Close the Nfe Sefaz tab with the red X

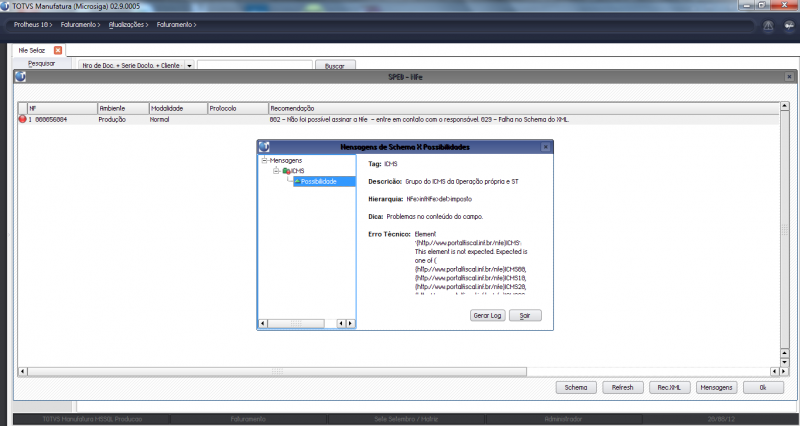pyautogui.click(x=58, y=50)
